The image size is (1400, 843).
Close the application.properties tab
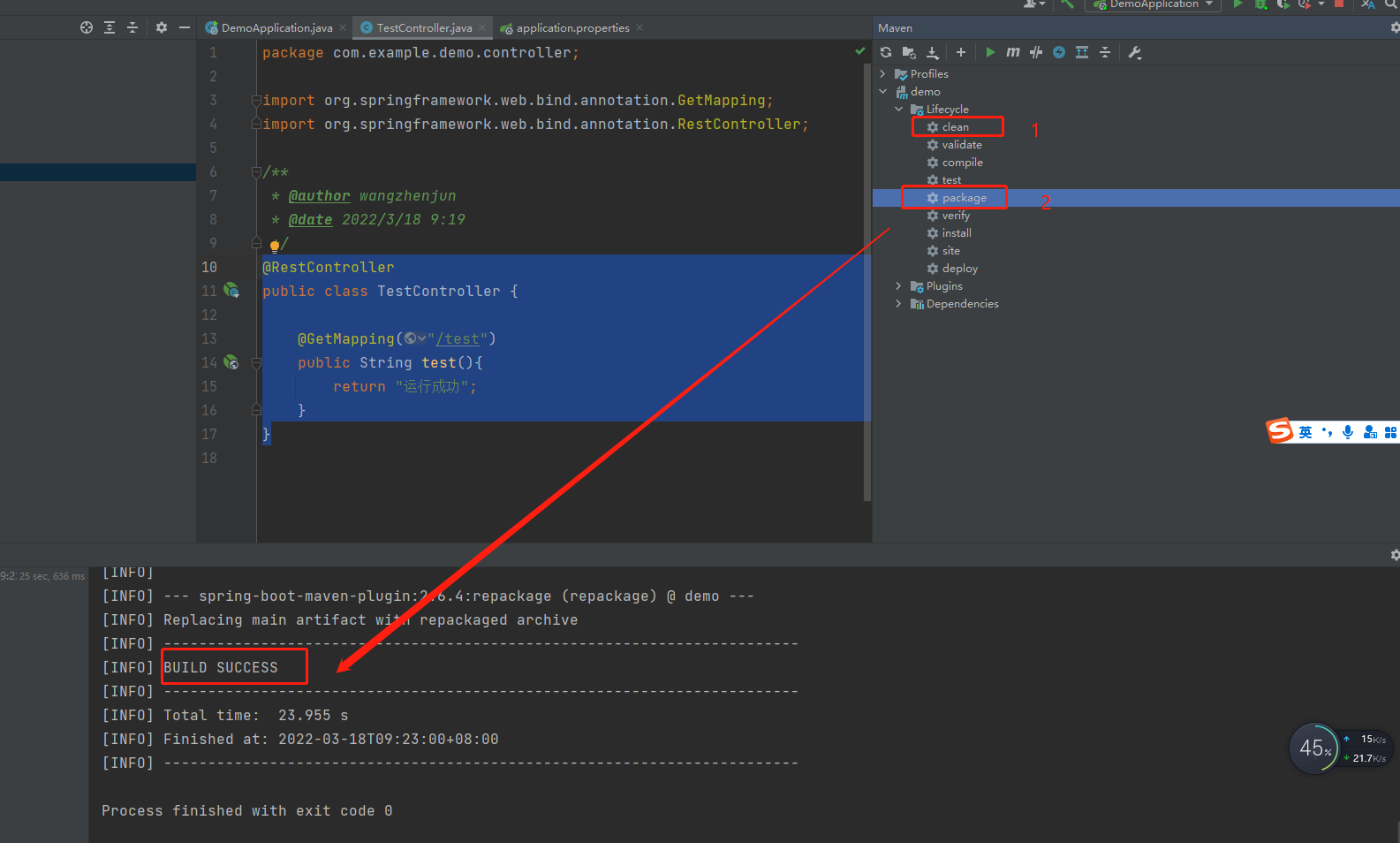click(639, 28)
